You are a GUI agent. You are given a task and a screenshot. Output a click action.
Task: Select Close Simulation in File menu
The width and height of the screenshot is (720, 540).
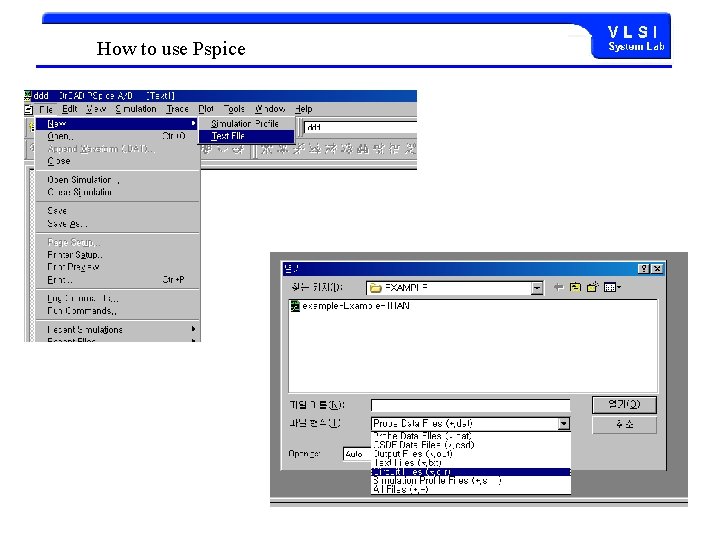point(117,192)
